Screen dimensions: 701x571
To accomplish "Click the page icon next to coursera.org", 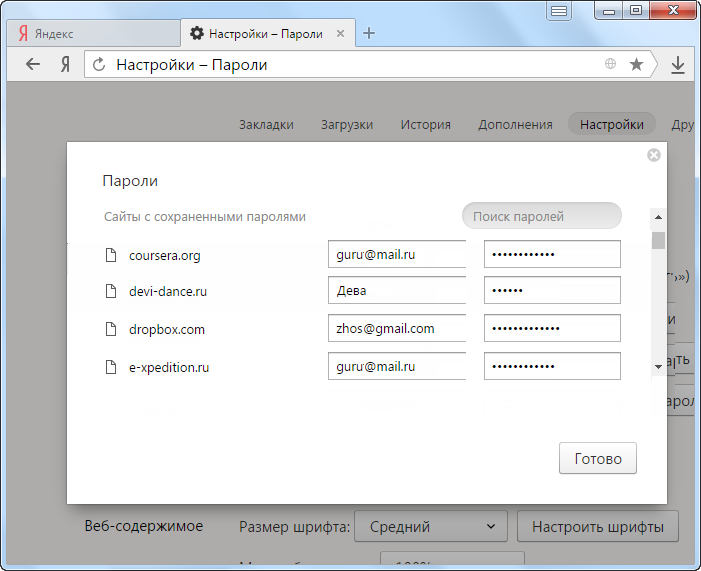I will [x=110, y=255].
